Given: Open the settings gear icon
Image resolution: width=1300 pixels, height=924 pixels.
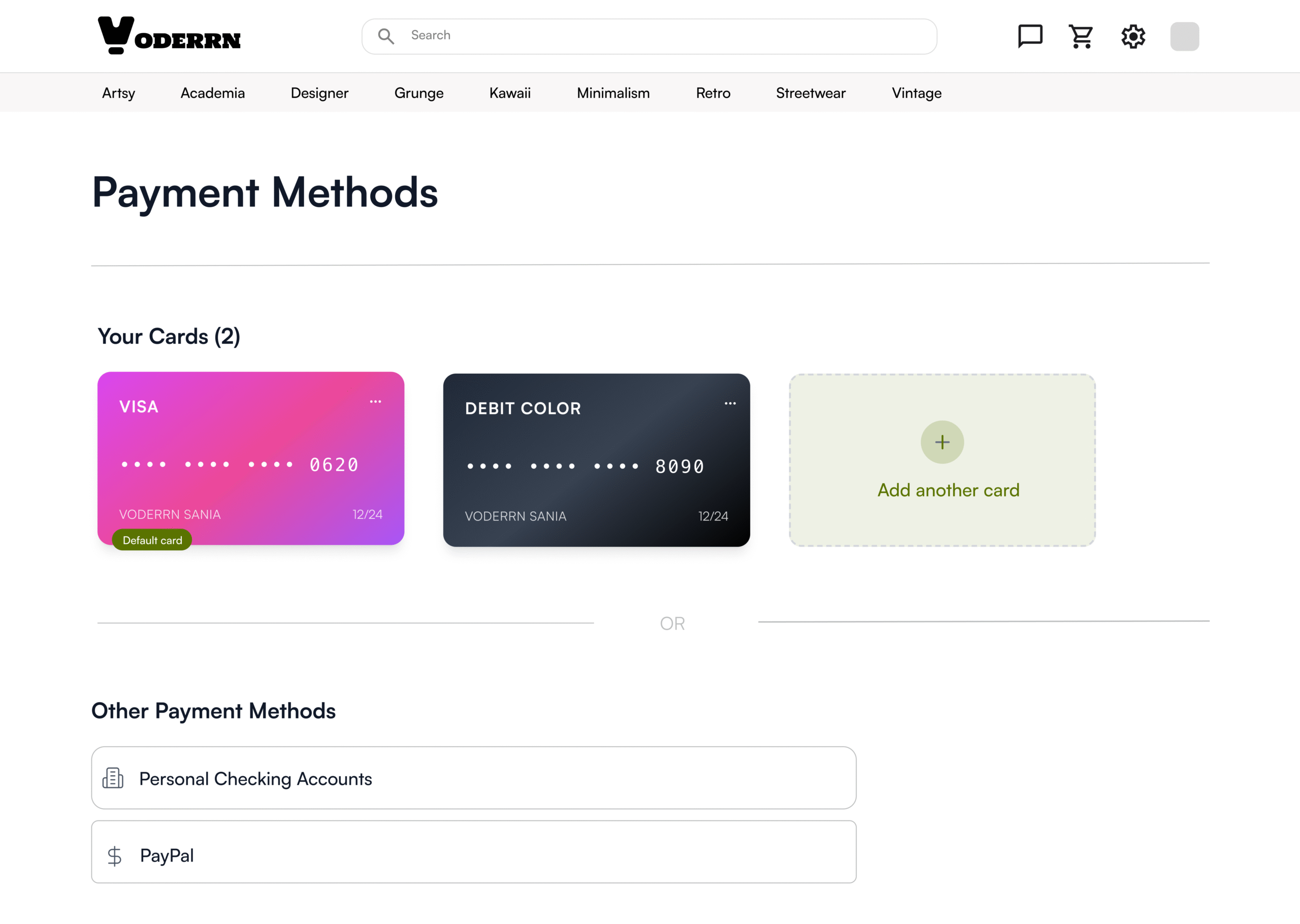Looking at the screenshot, I should [x=1133, y=37].
